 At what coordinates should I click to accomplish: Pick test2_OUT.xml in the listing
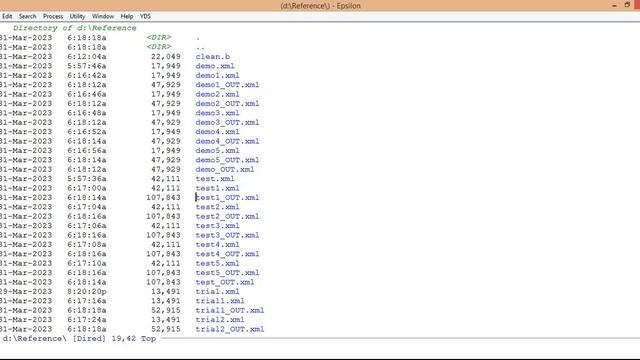pyautogui.click(x=227, y=216)
